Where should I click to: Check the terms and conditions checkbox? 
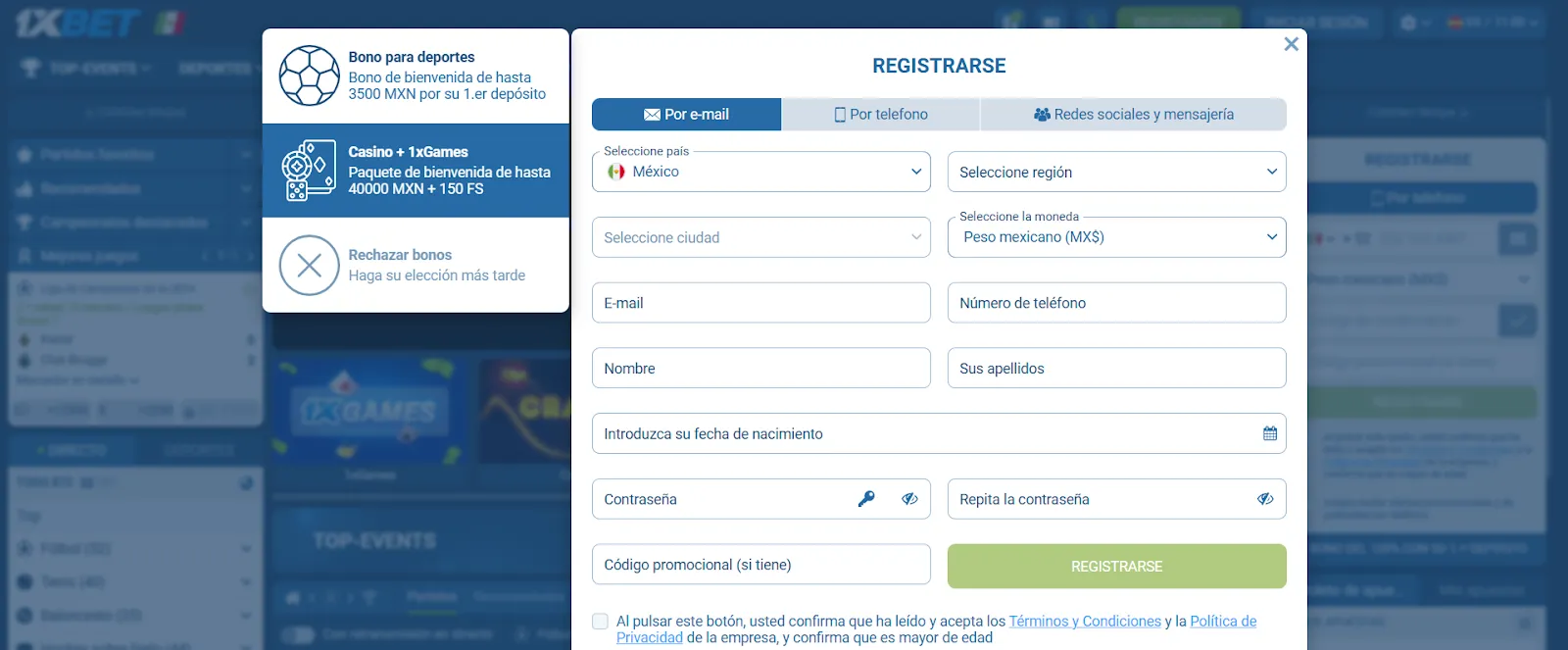coord(600,621)
